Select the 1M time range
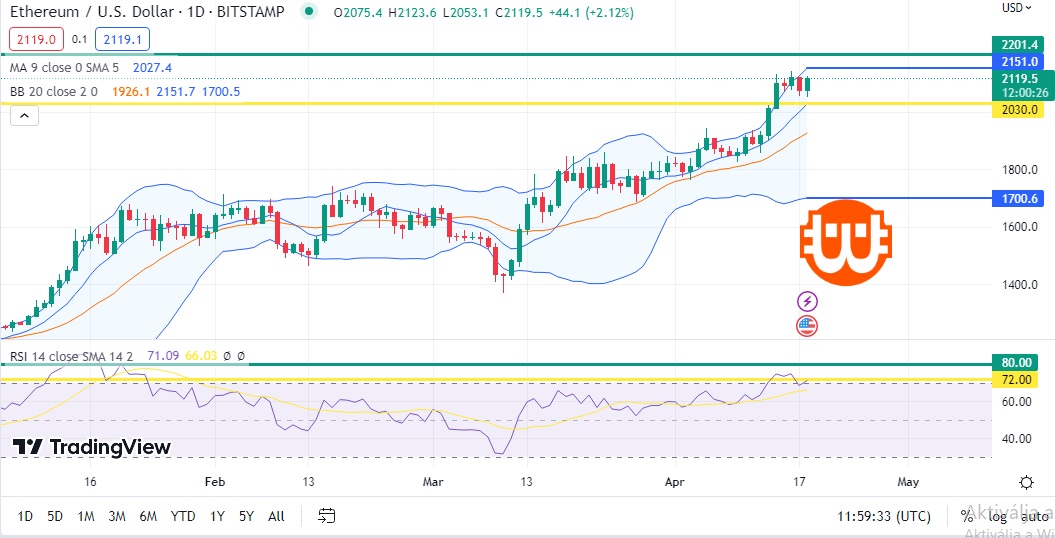Viewport: 1055px width, 538px height. pyautogui.click(x=85, y=516)
